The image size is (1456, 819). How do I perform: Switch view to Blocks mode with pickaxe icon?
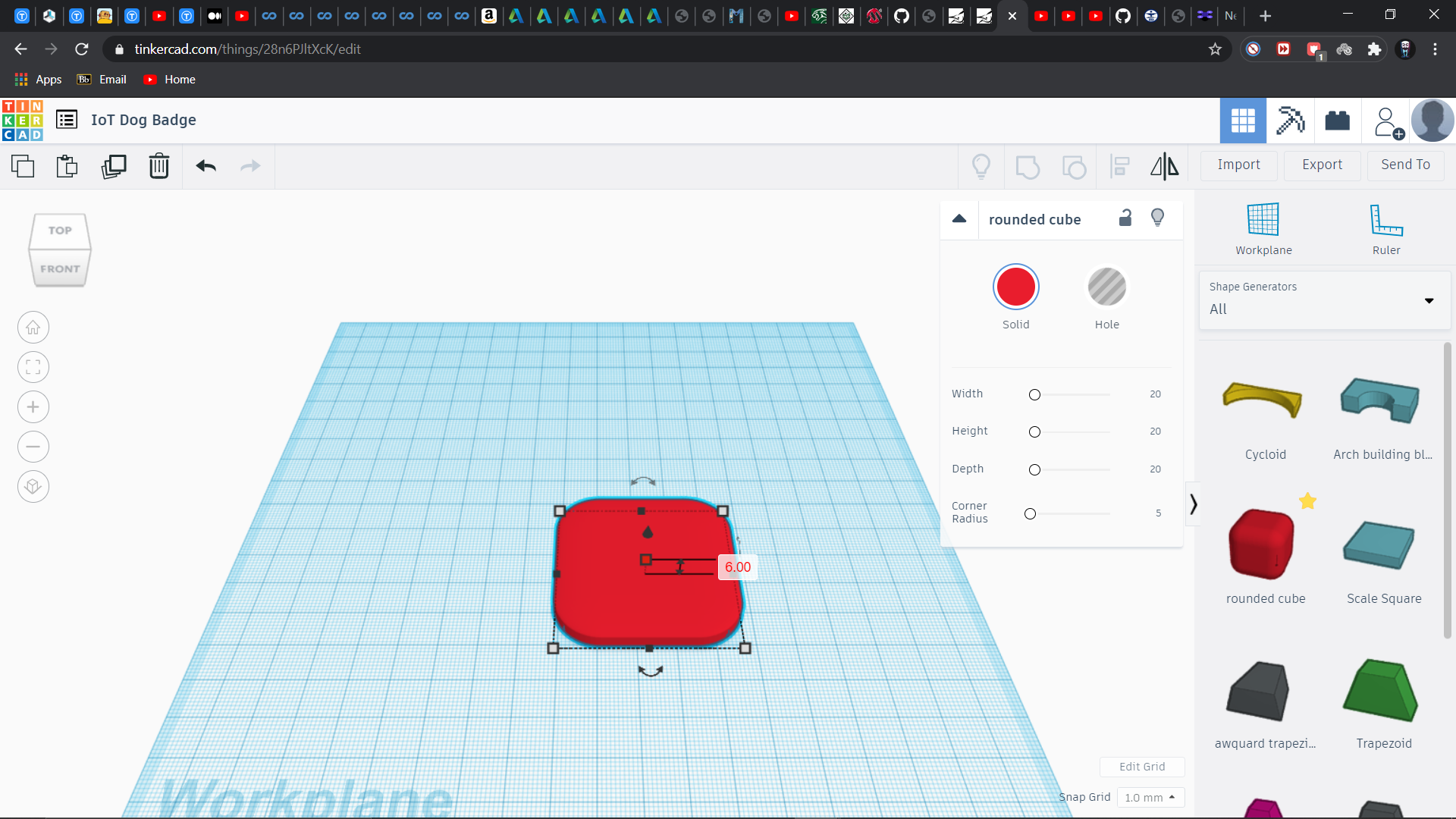pos(1290,120)
